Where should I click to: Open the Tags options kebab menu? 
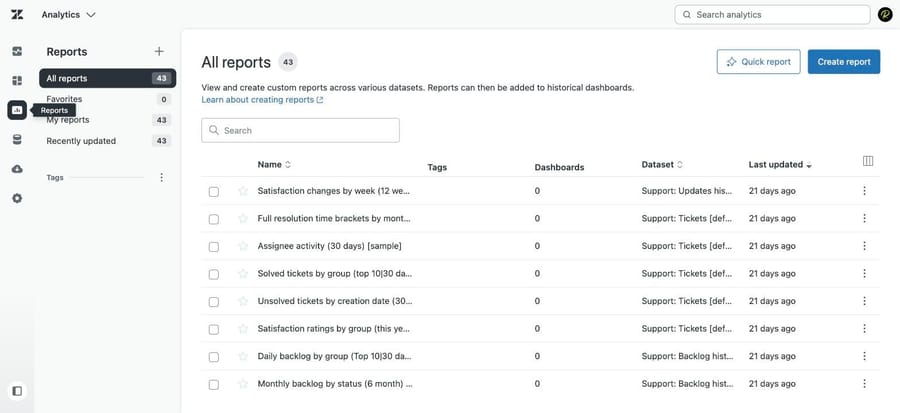click(161, 178)
